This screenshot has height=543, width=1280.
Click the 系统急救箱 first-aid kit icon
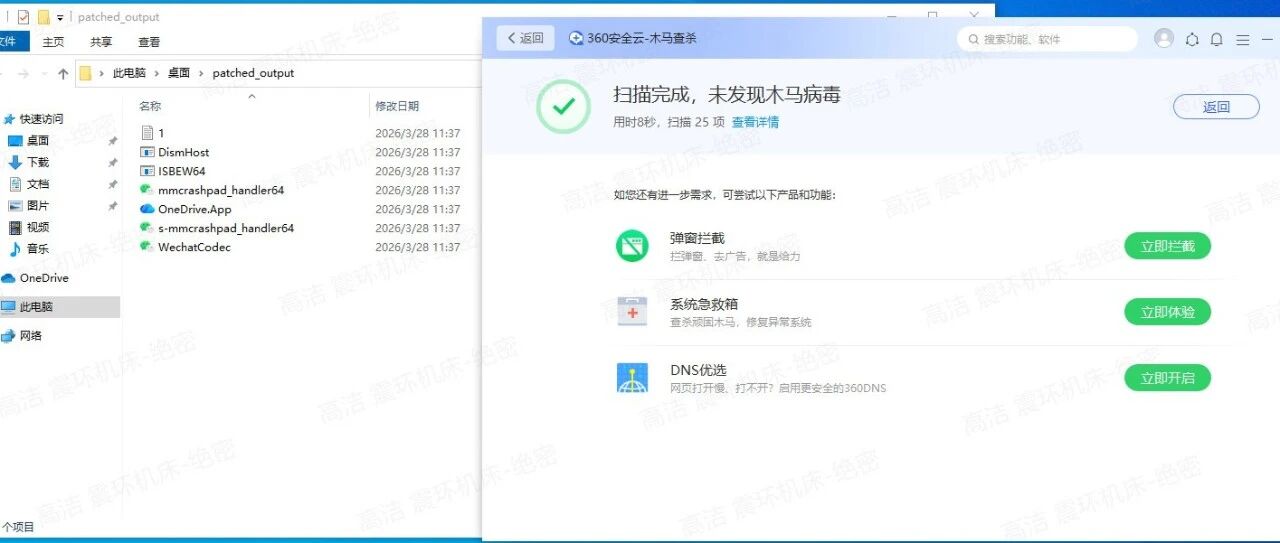[632, 312]
